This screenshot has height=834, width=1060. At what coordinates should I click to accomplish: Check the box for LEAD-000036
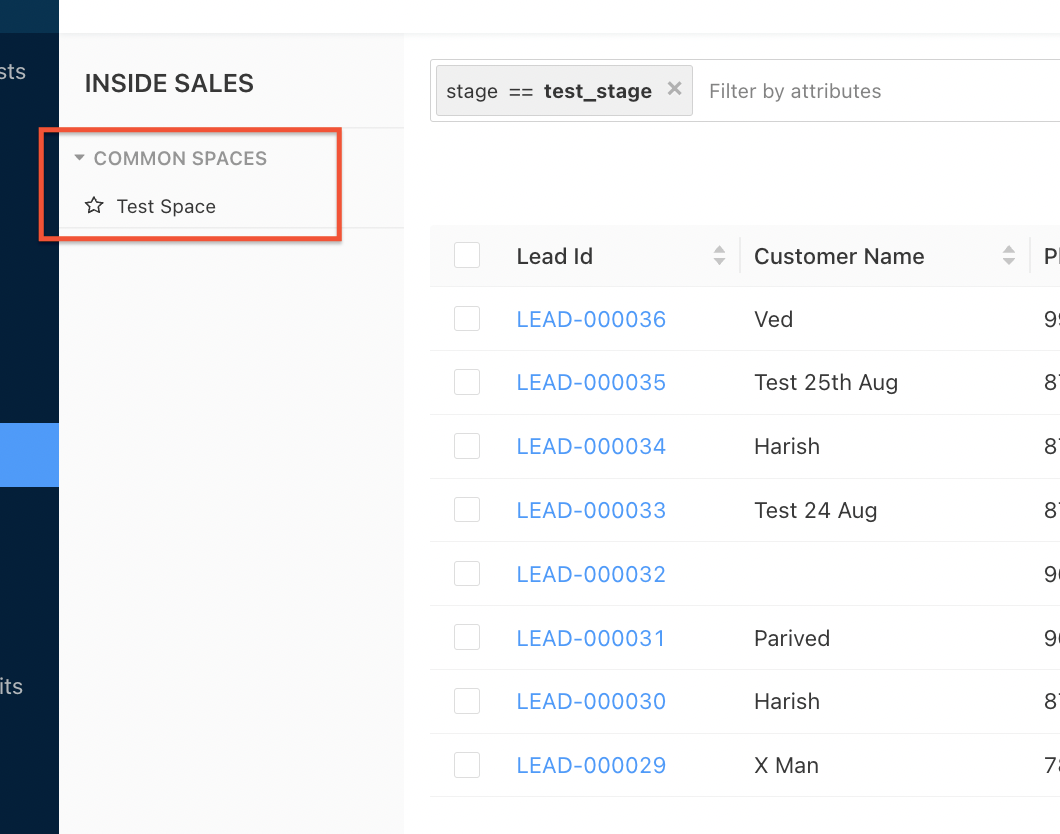[x=467, y=319]
